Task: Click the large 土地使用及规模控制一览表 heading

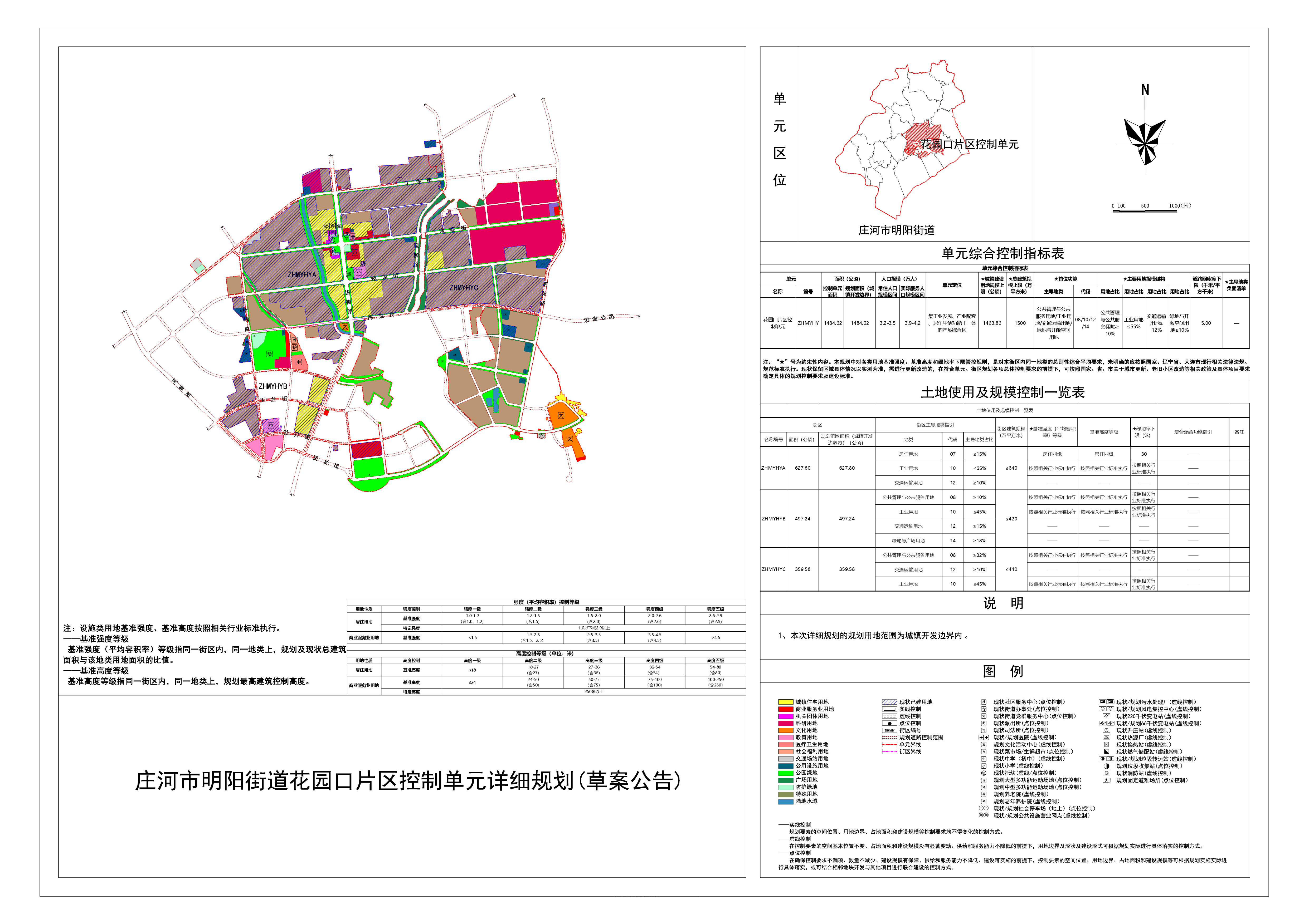Action: [1002, 392]
